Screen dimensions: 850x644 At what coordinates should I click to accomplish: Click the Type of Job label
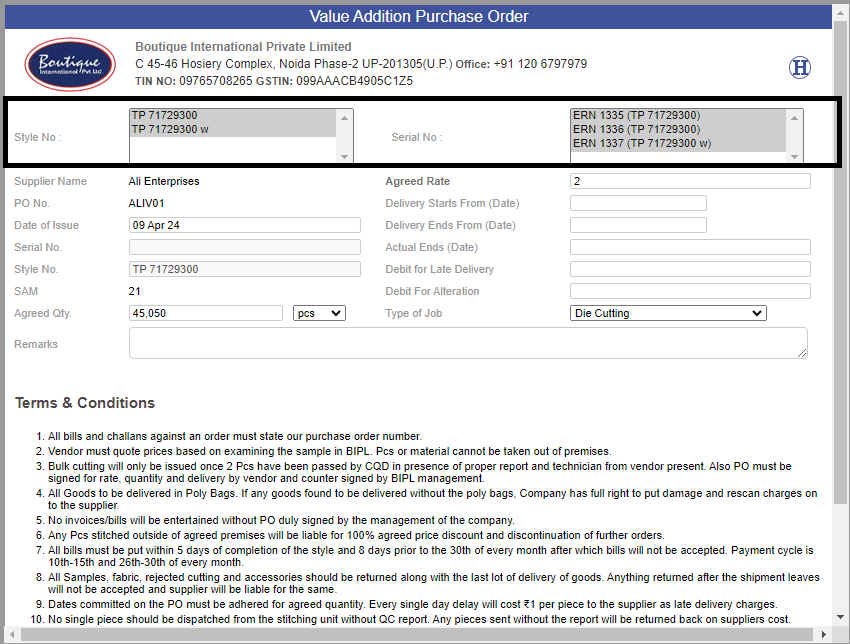pyautogui.click(x=414, y=313)
